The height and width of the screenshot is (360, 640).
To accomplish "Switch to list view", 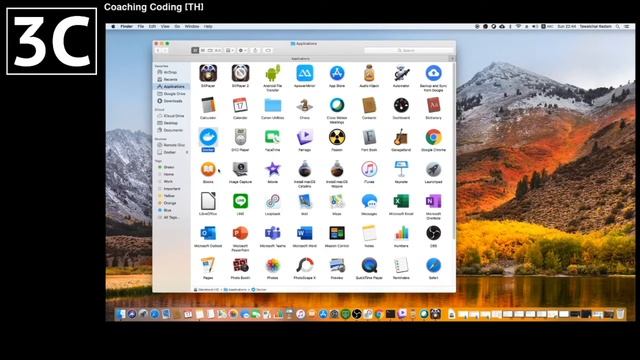I will [203, 50].
